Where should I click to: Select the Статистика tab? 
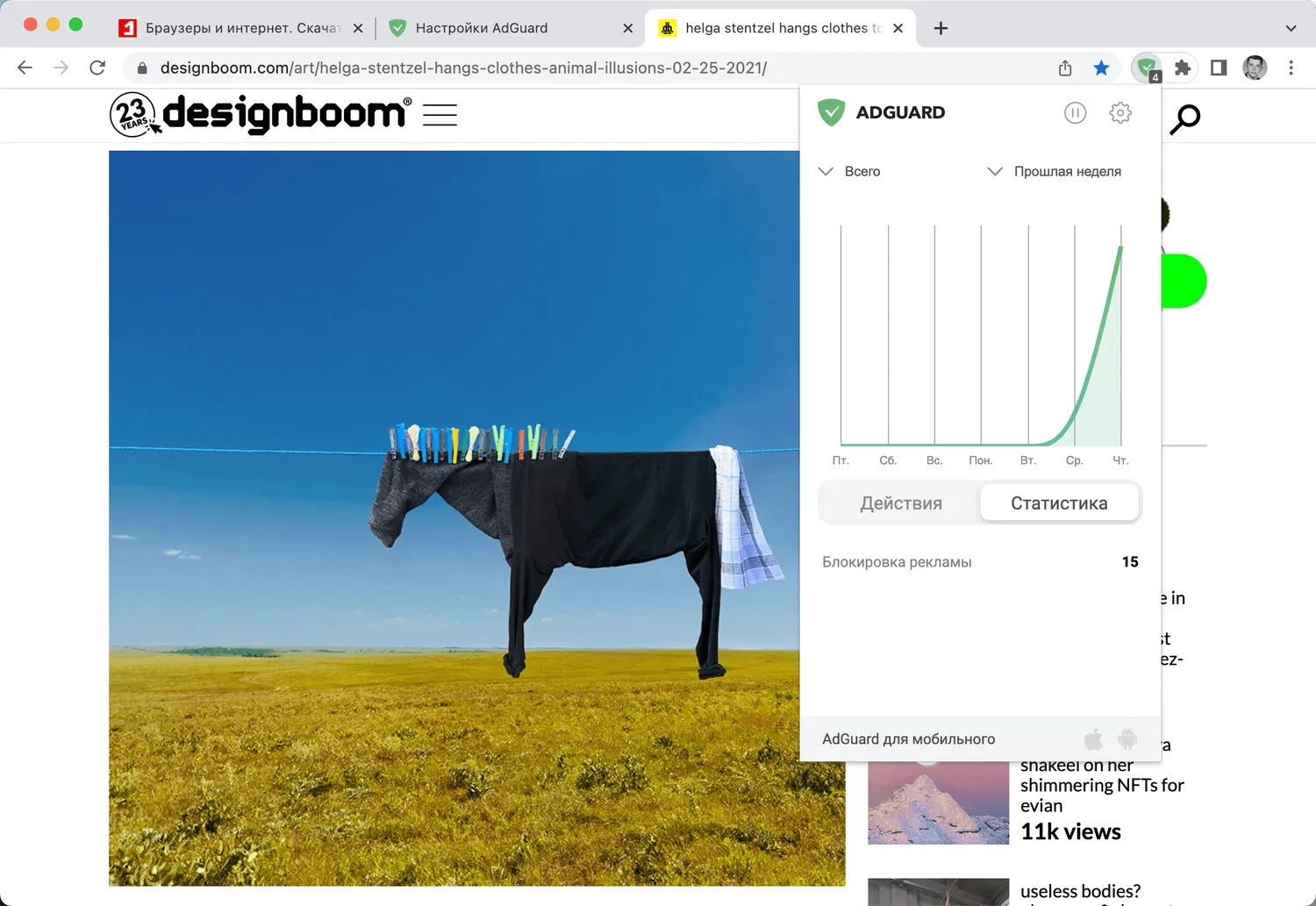1059,503
